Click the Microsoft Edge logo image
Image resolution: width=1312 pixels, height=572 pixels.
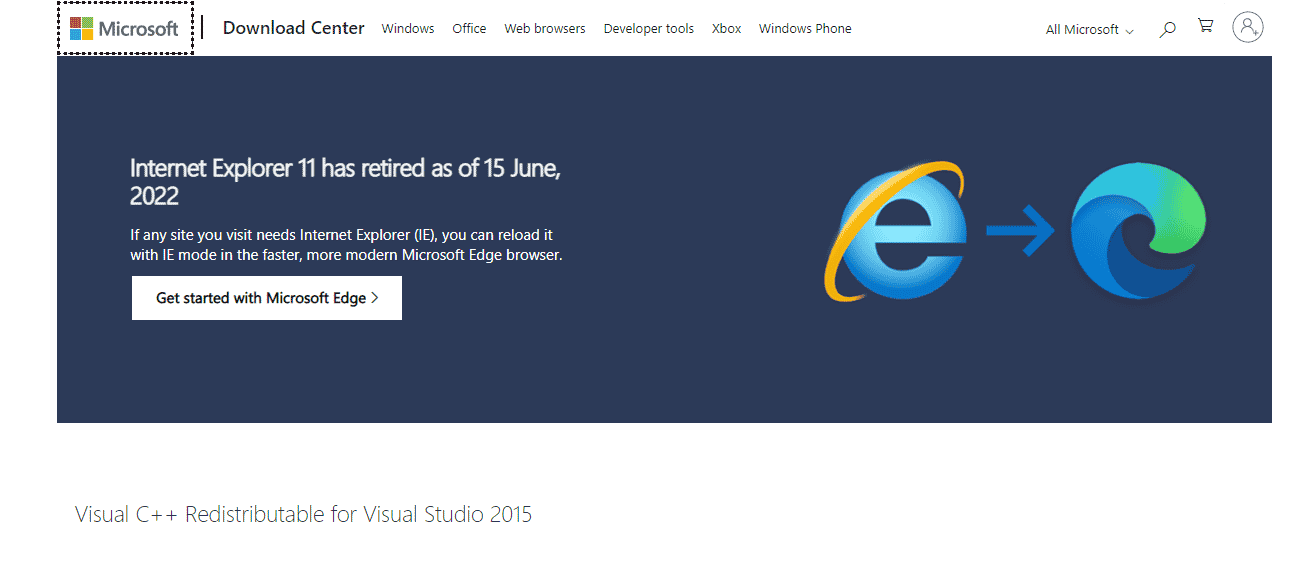1138,231
